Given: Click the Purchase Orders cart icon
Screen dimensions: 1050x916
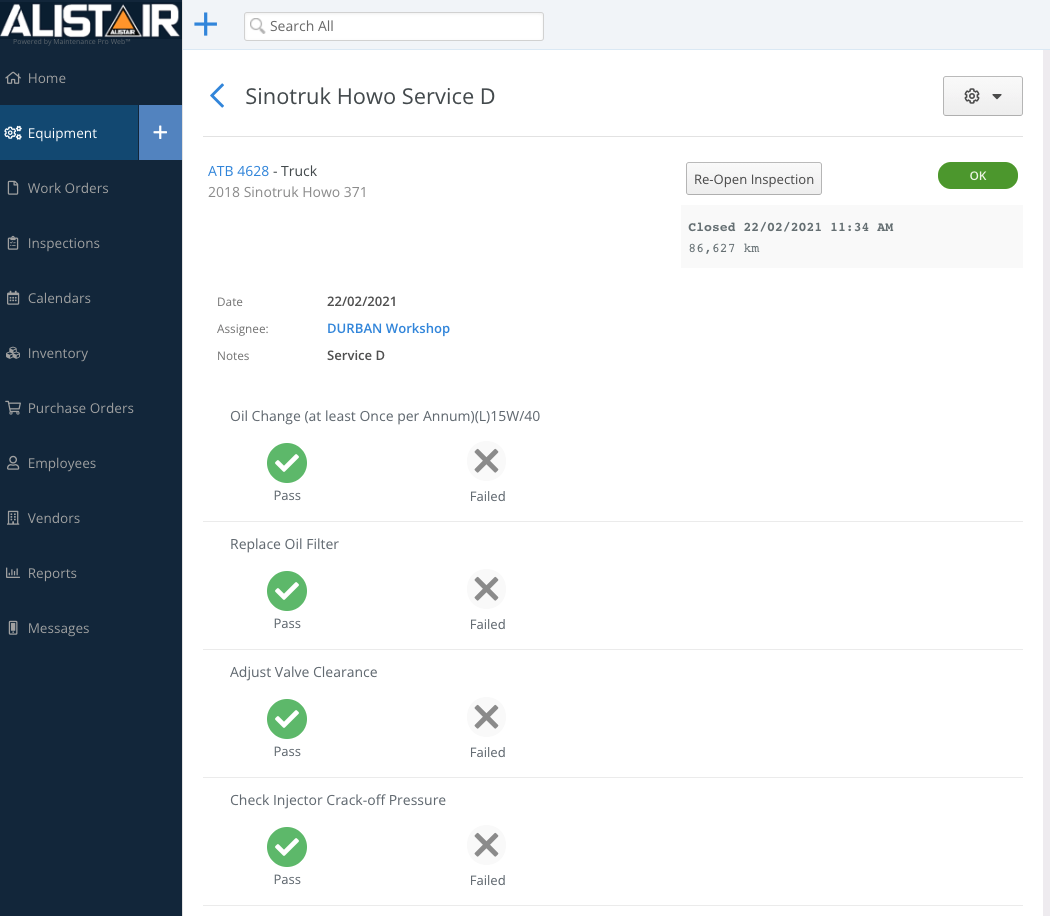Looking at the screenshot, I should pyautogui.click(x=13, y=408).
